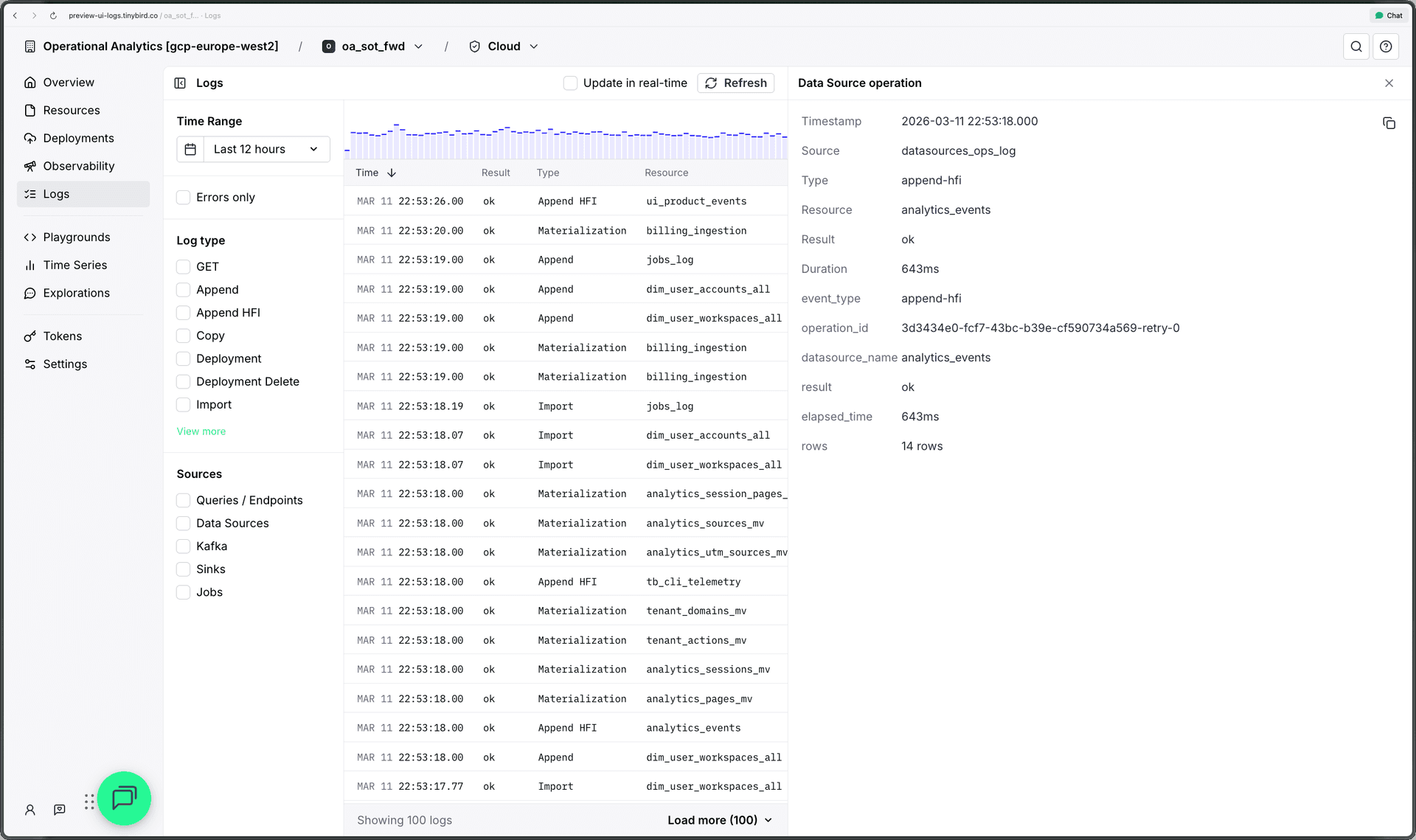Open the green chat assistant bubble
The image size is (1416, 840).
124,798
